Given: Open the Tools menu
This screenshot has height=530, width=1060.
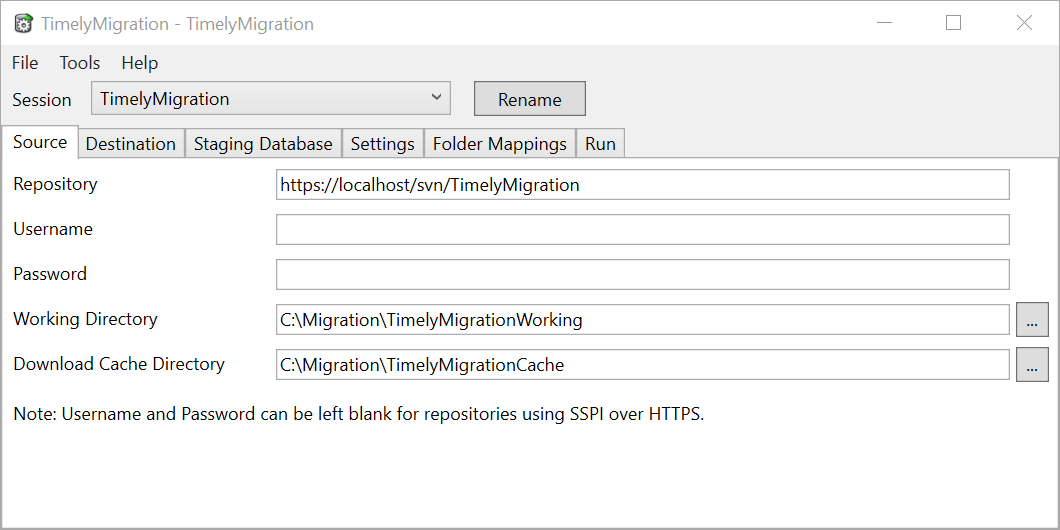Looking at the screenshot, I should tap(80, 63).
